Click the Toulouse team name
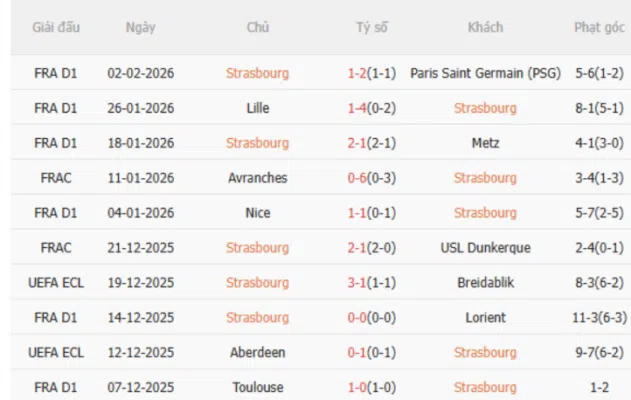The height and width of the screenshot is (400, 631). click(257, 388)
